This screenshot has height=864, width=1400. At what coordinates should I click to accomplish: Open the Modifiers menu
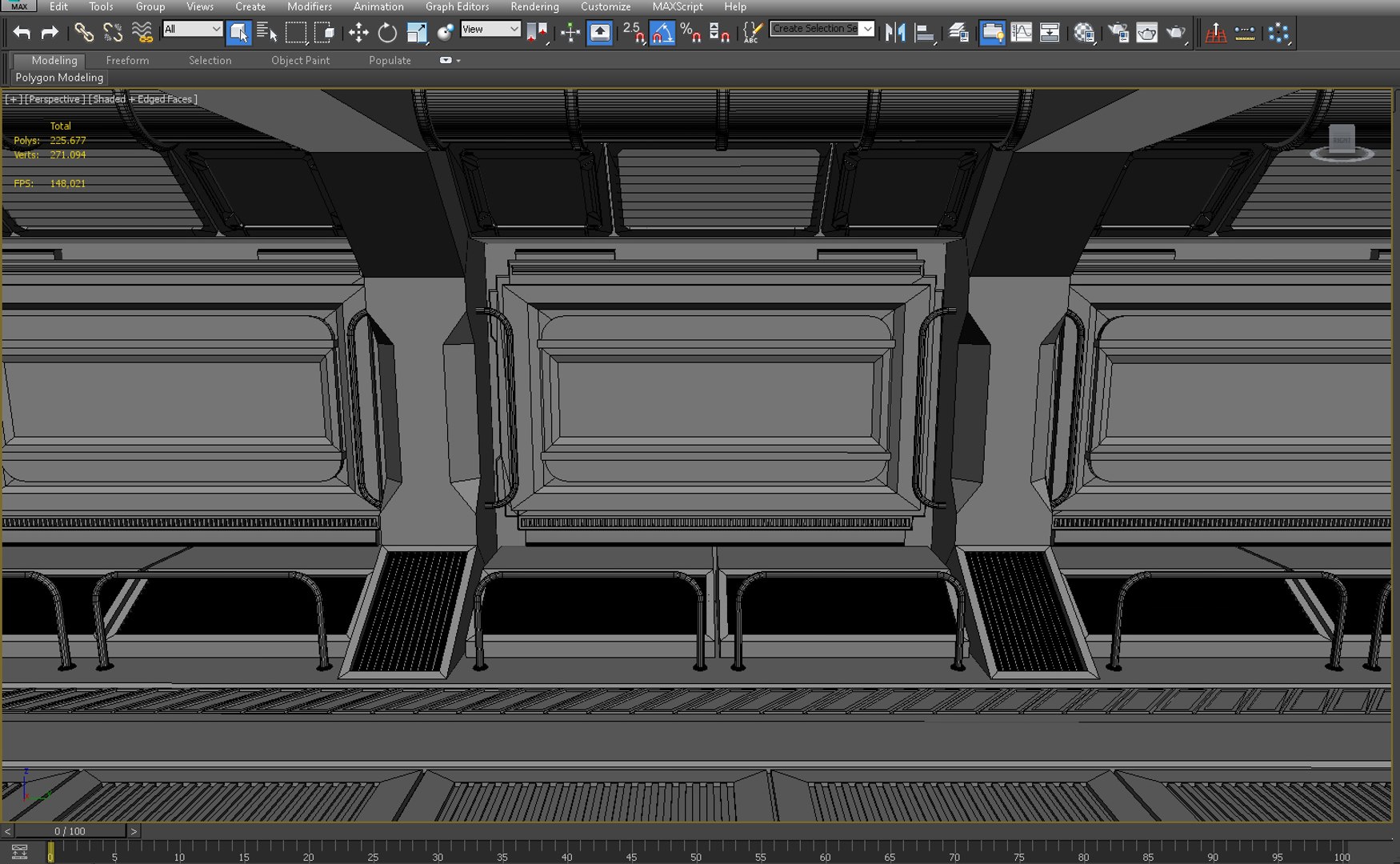click(310, 6)
